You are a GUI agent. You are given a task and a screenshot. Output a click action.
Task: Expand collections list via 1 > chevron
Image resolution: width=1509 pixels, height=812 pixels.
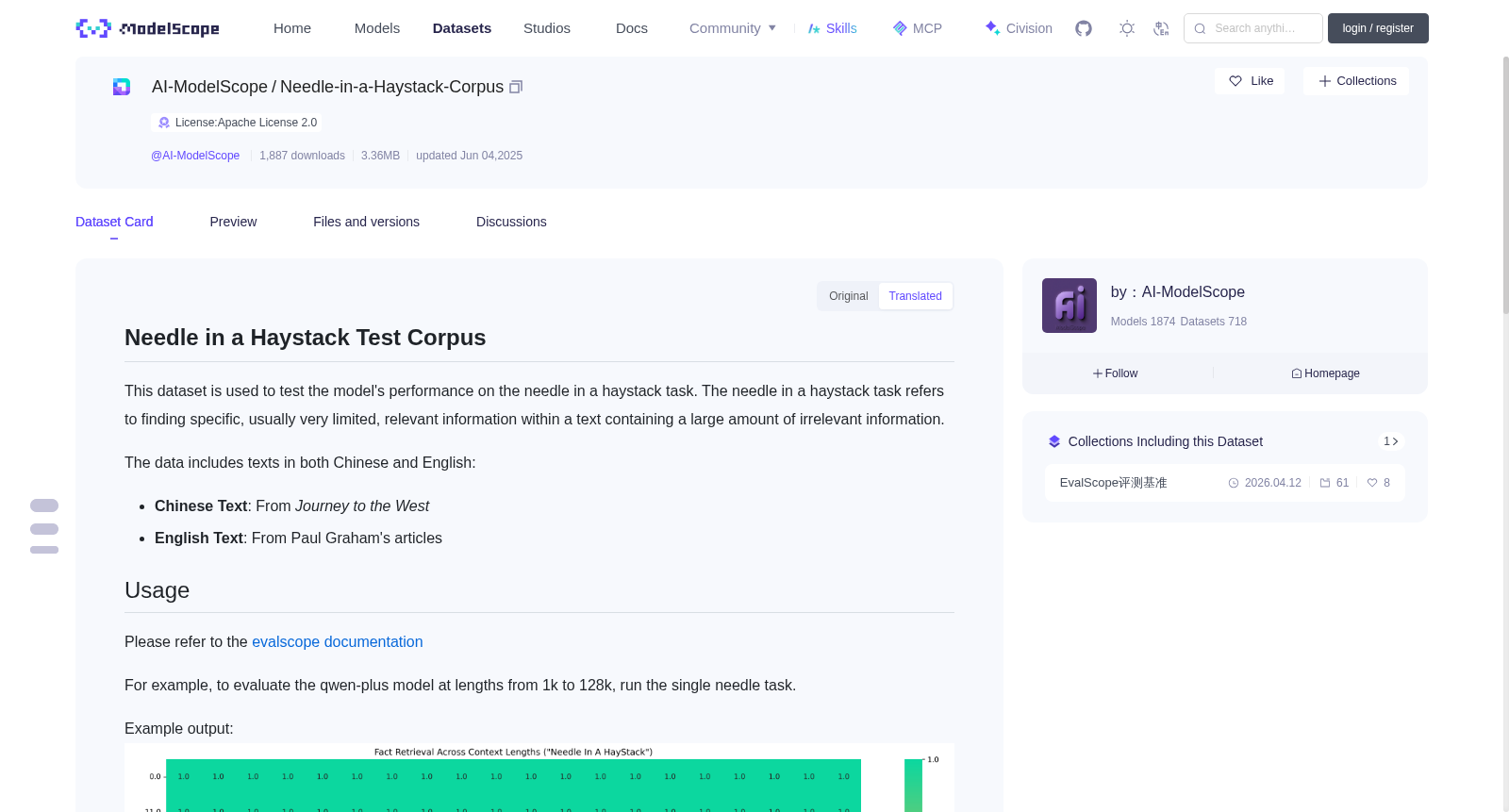(x=1391, y=441)
